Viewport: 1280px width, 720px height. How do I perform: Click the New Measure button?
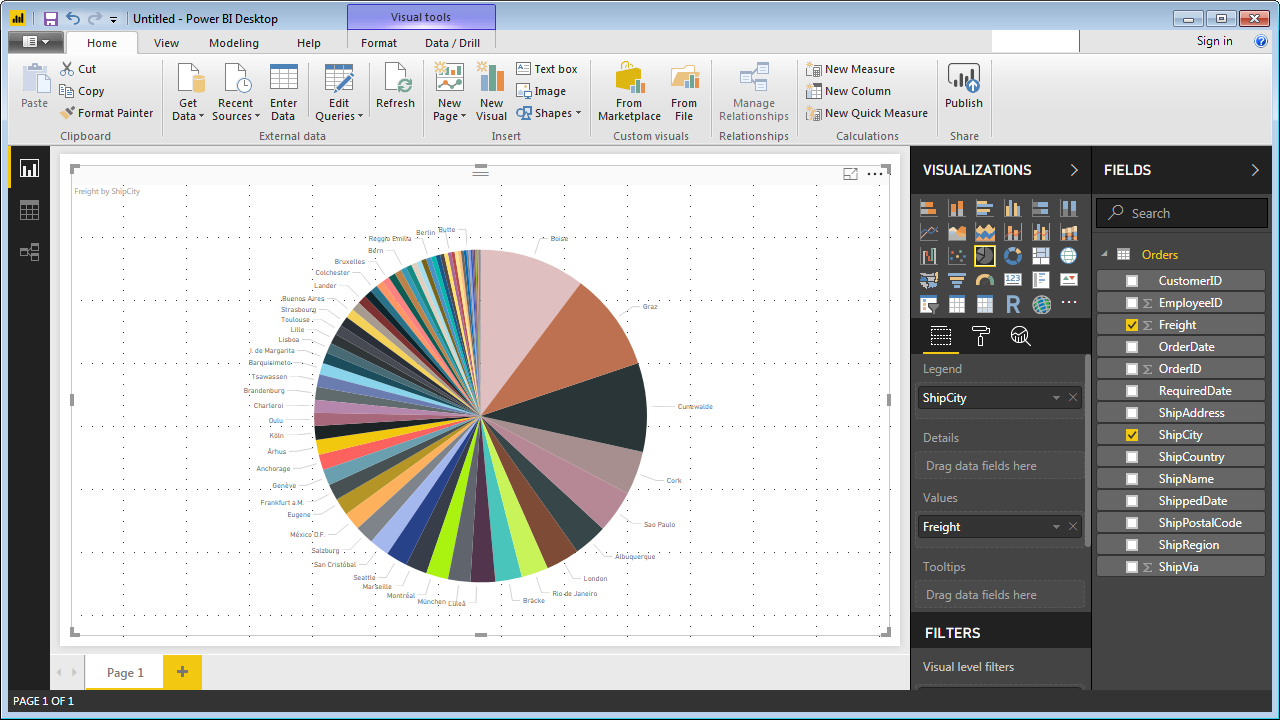(851, 68)
